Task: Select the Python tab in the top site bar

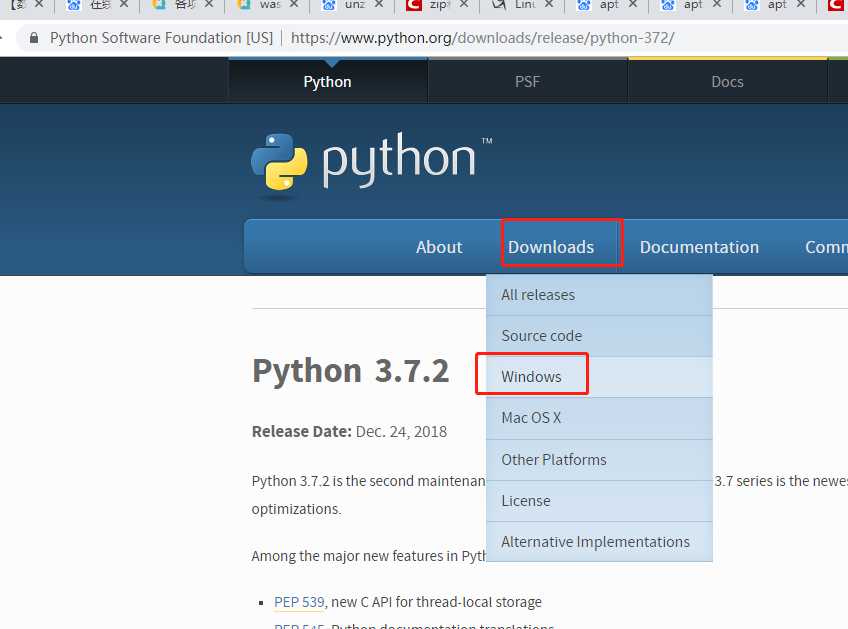Action: point(328,82)
